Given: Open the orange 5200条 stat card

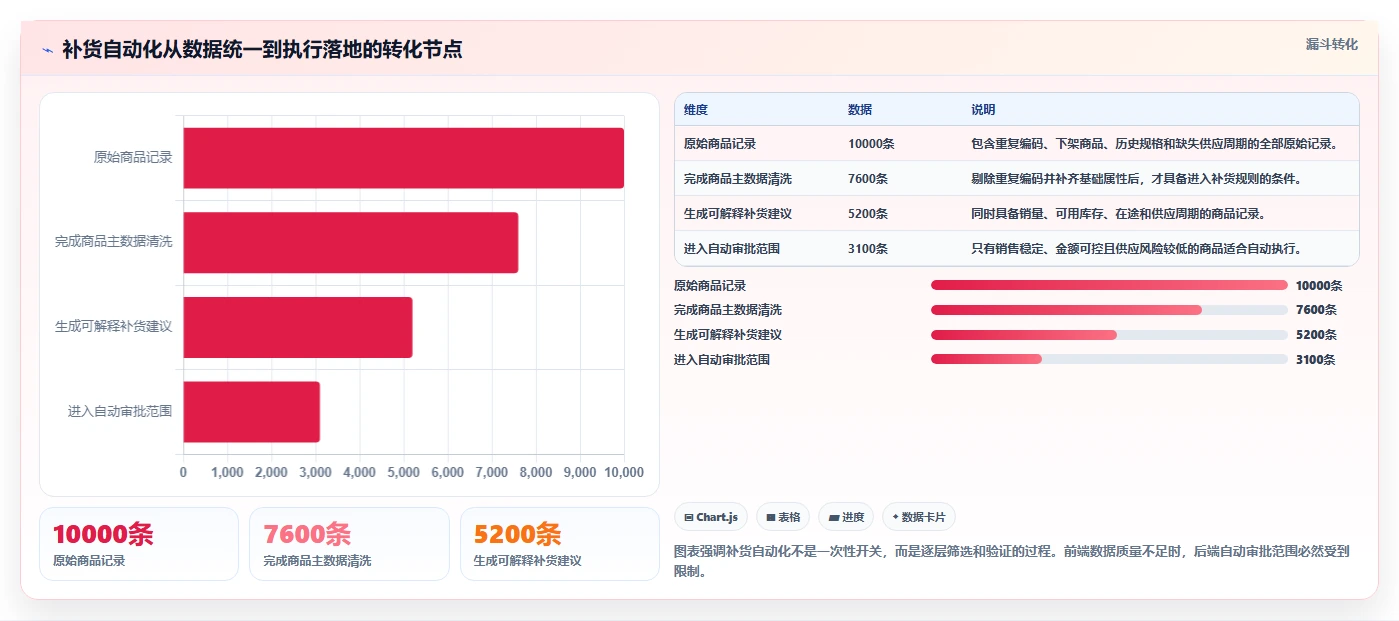Looking at the screenshot, I should point(560,544).
